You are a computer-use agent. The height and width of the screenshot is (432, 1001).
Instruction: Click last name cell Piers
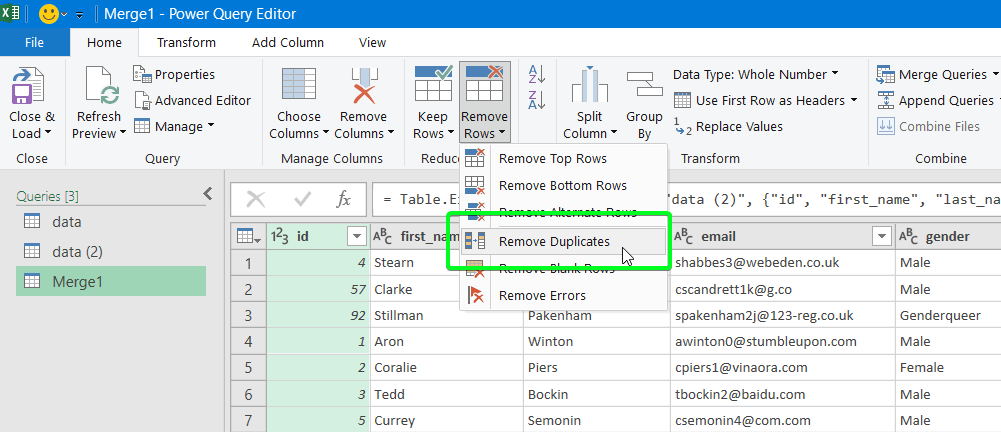click(597, 368)
